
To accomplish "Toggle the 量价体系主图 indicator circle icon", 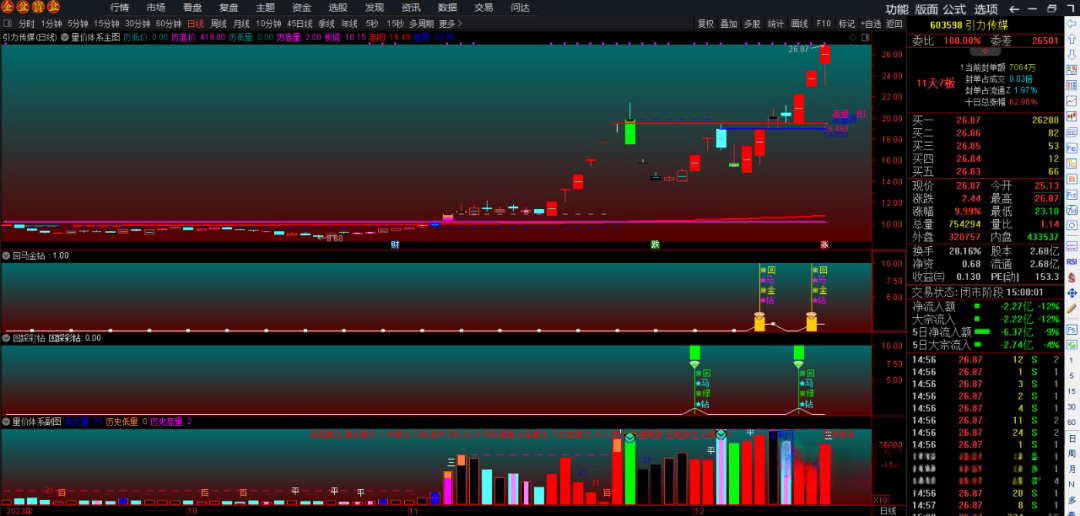I will pos(65,37).
